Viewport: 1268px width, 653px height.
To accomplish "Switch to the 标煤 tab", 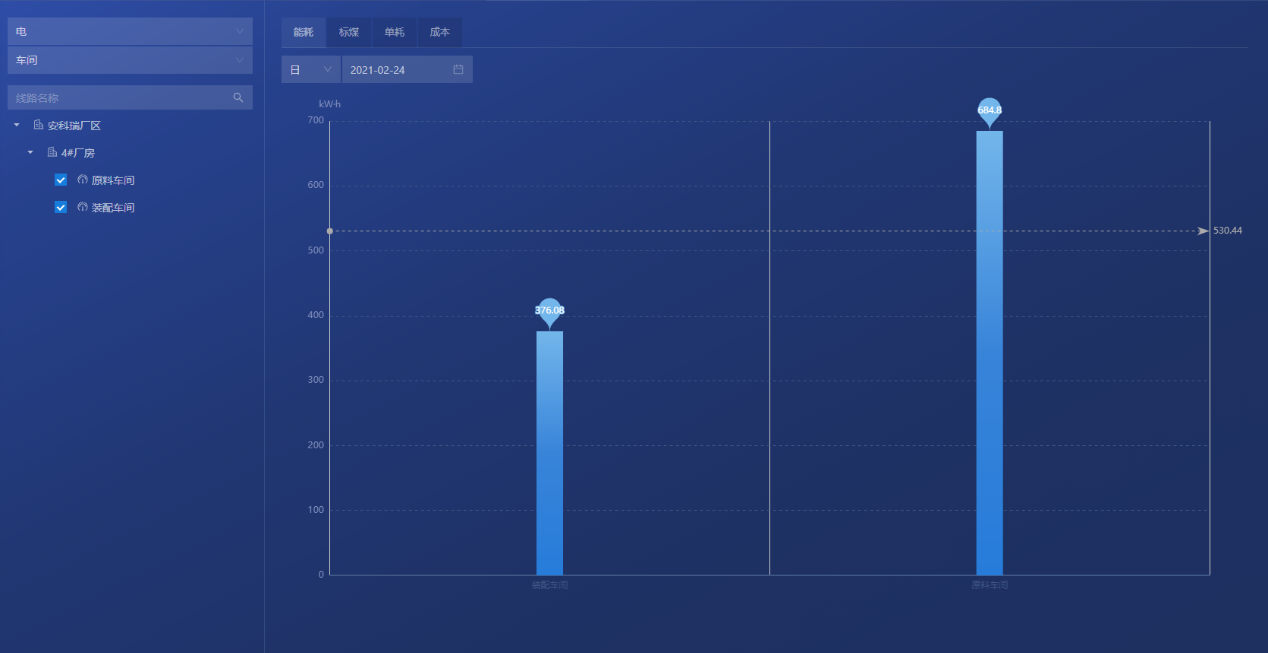I will (348, 32).
